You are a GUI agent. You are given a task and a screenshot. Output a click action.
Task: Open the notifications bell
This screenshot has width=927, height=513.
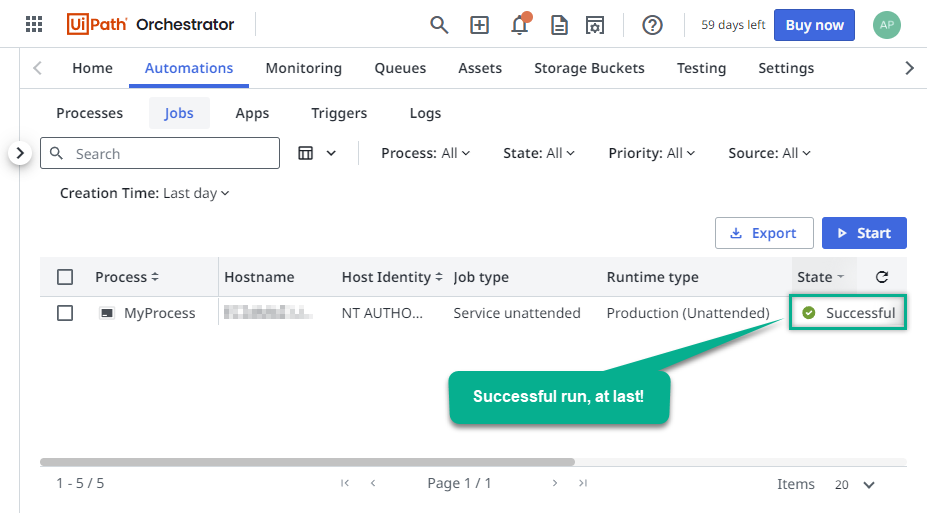tap(520, 25)
